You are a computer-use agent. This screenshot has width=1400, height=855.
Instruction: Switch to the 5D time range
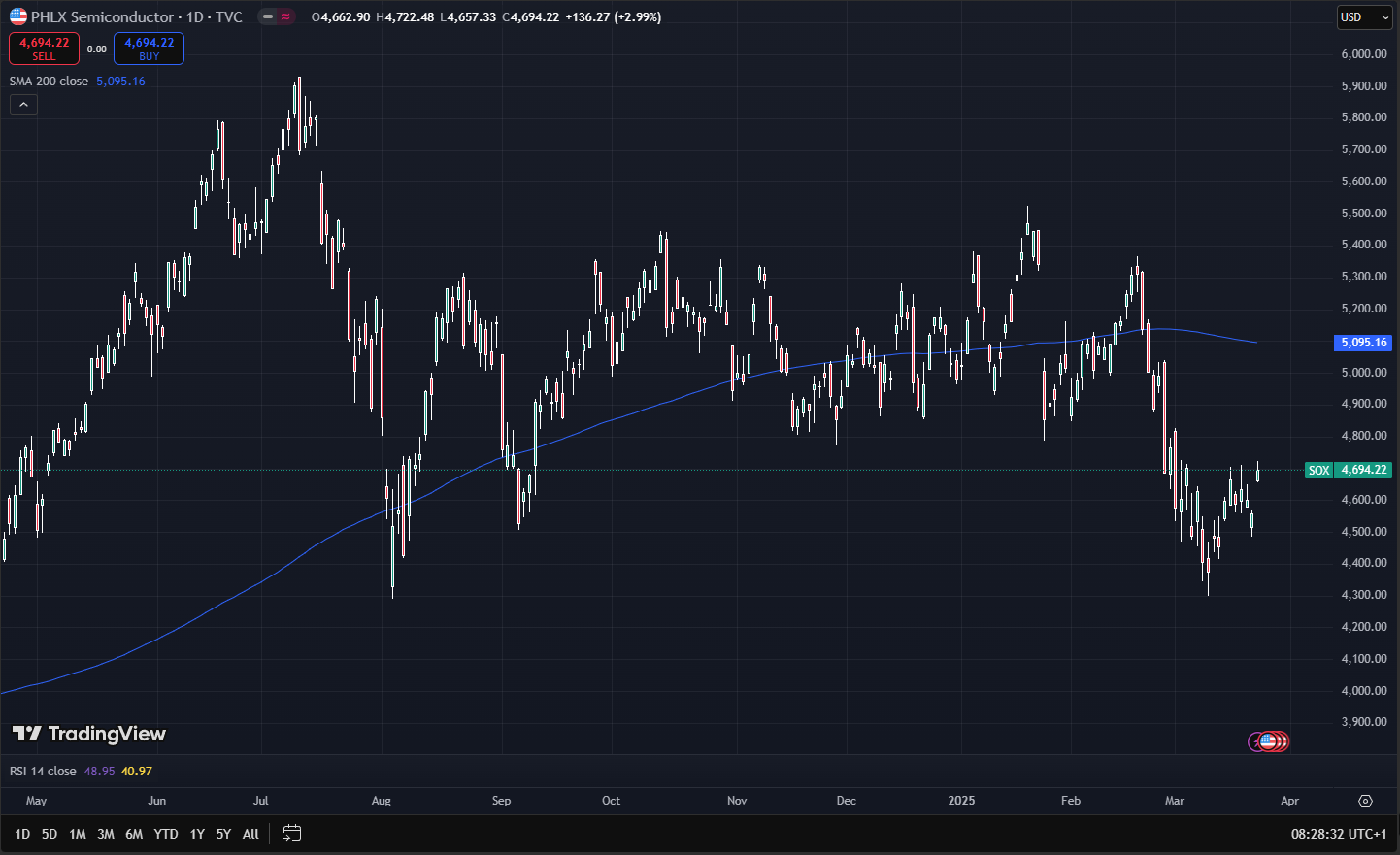[50, 834]
